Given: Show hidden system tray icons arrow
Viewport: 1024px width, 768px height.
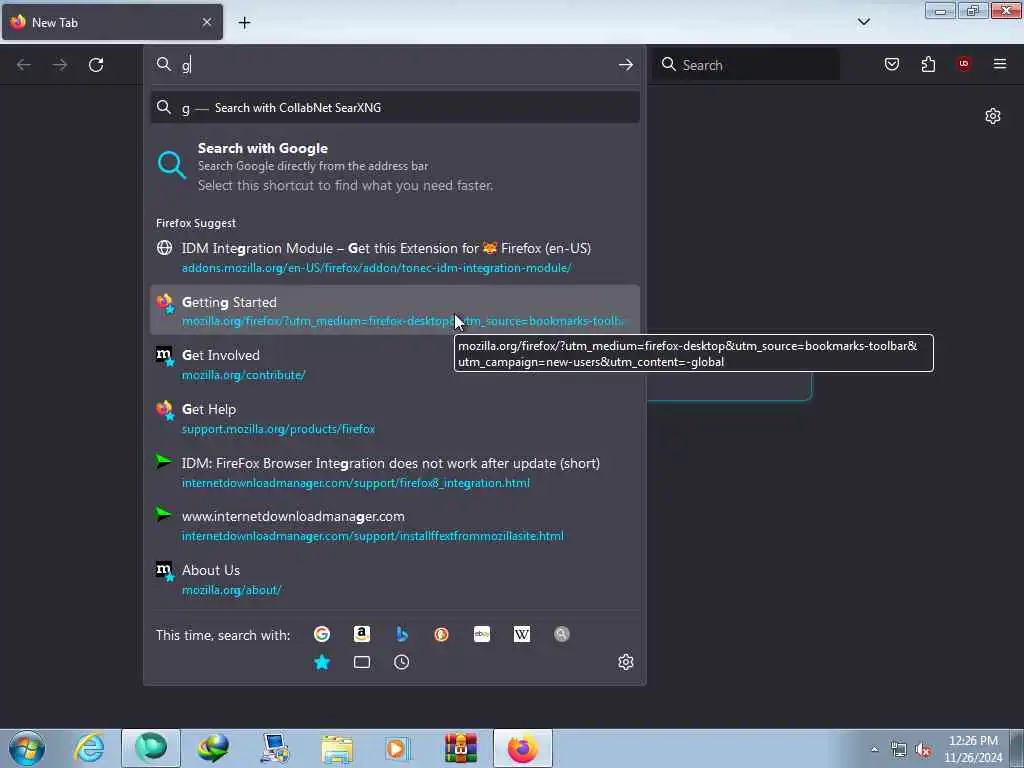Looking at the screenshot, I should [874, 750].
